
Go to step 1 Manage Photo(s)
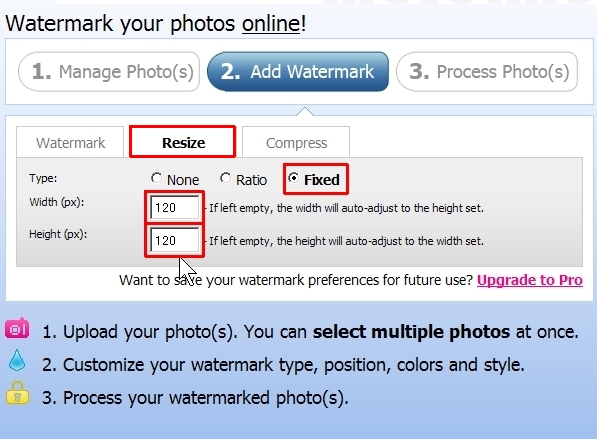[109, 72]
